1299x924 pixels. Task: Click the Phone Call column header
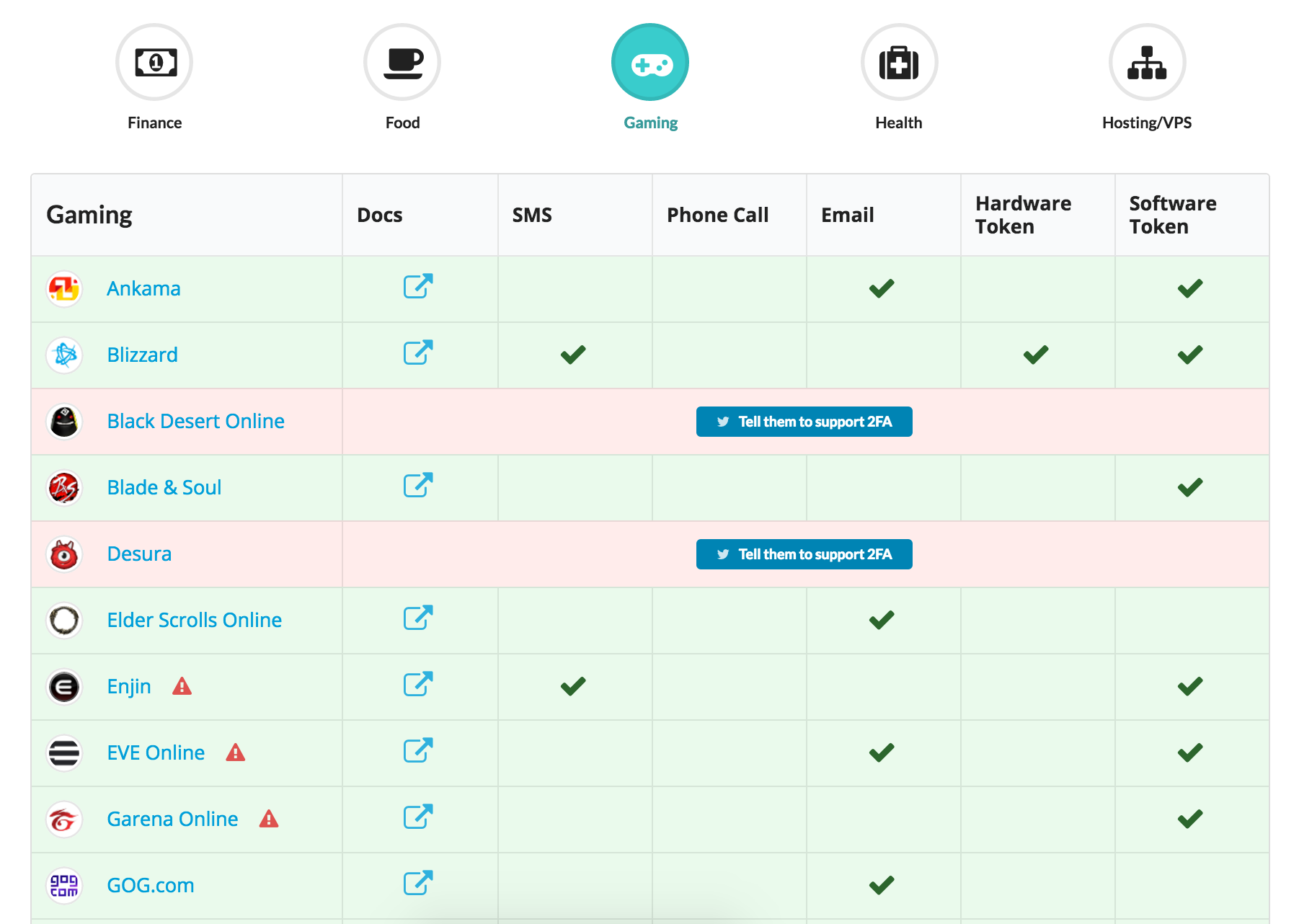pos(718,215)
